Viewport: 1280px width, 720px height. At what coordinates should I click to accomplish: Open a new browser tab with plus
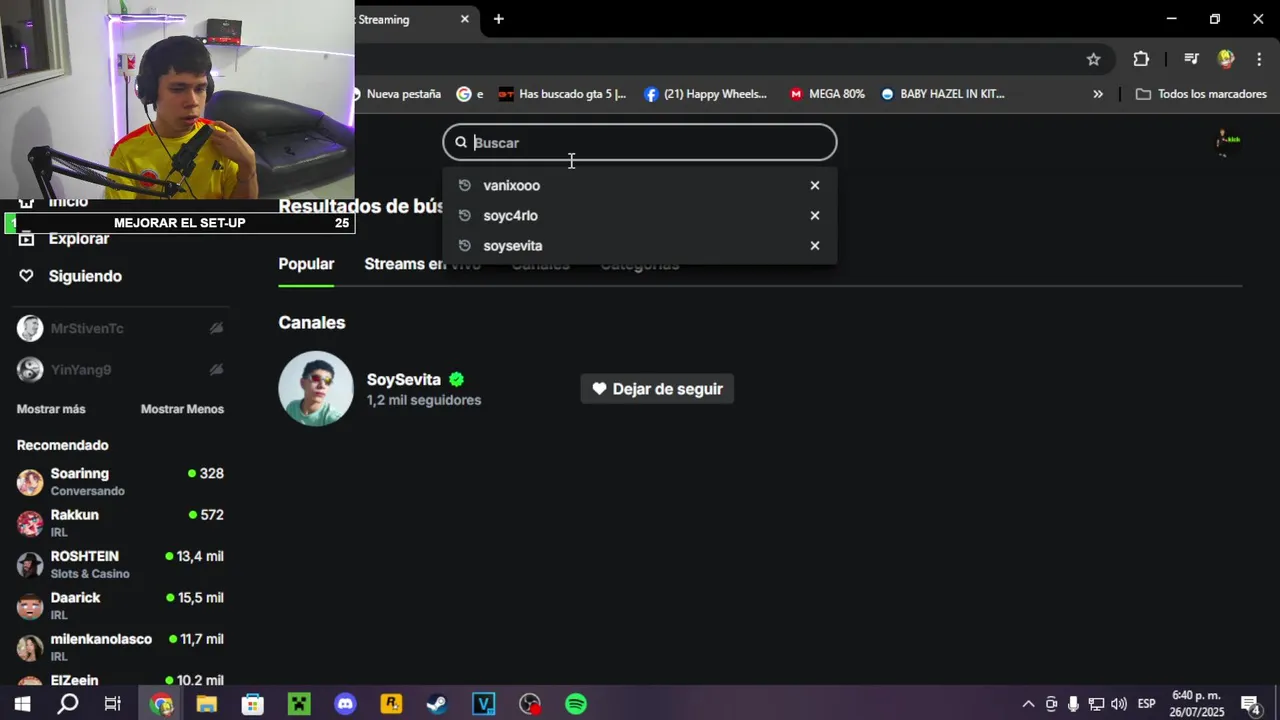(498, 19)
